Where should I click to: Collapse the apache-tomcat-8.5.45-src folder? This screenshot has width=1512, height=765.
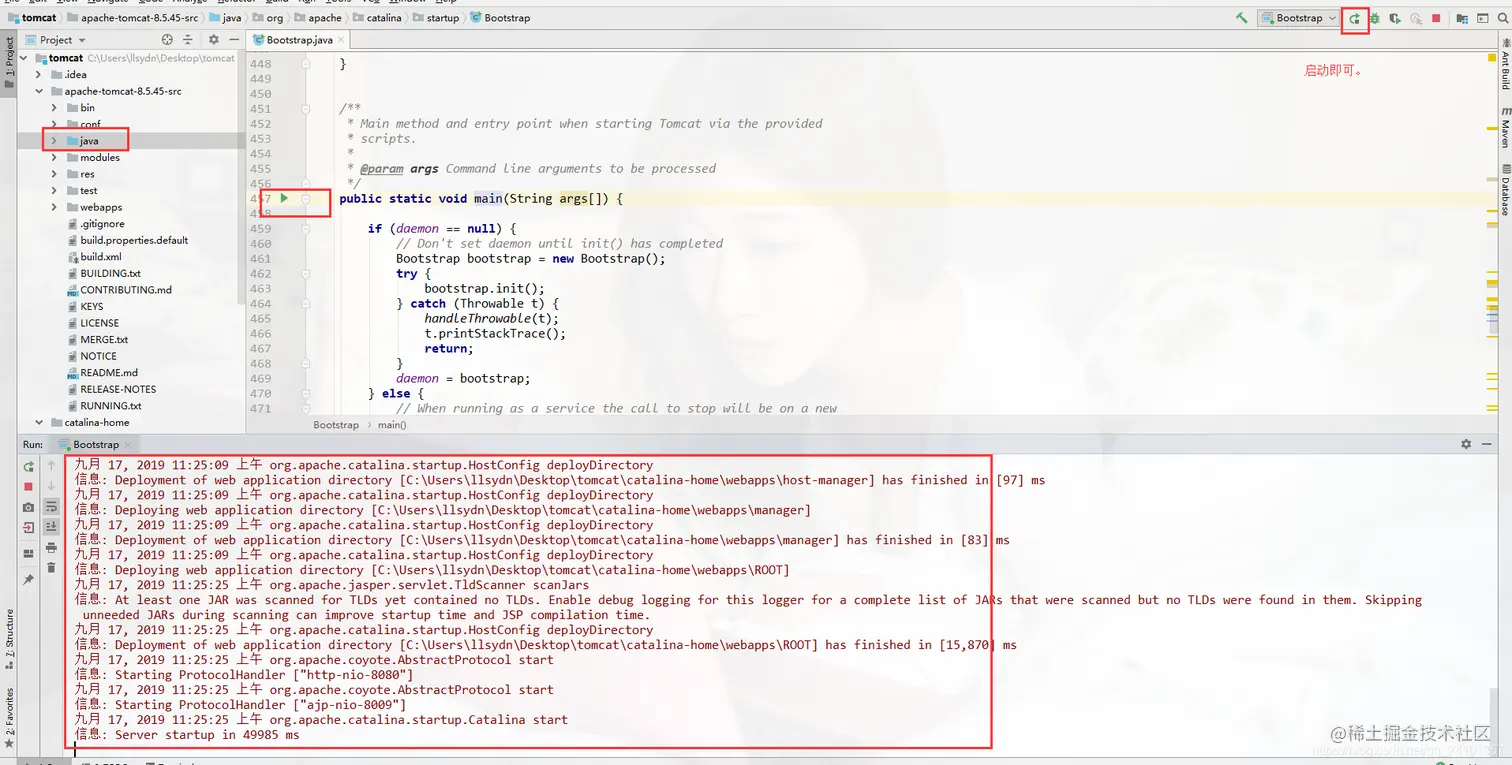39,91
